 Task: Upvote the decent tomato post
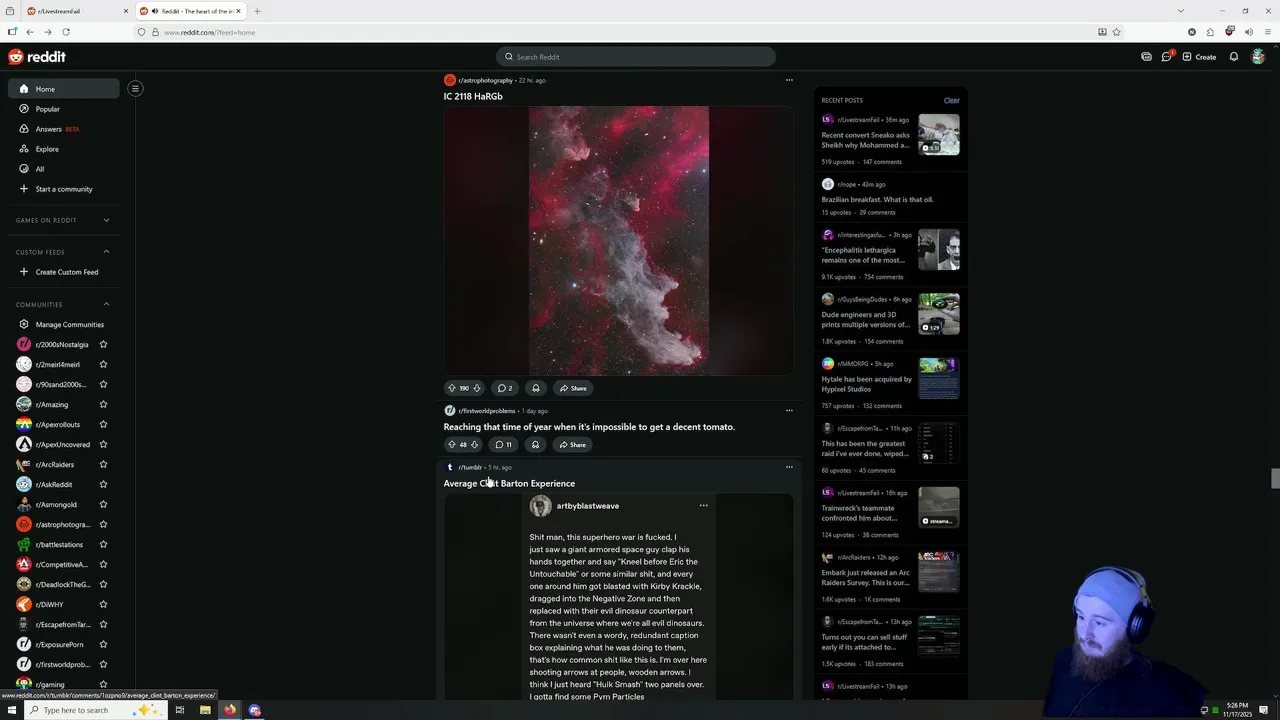[451, 445]
